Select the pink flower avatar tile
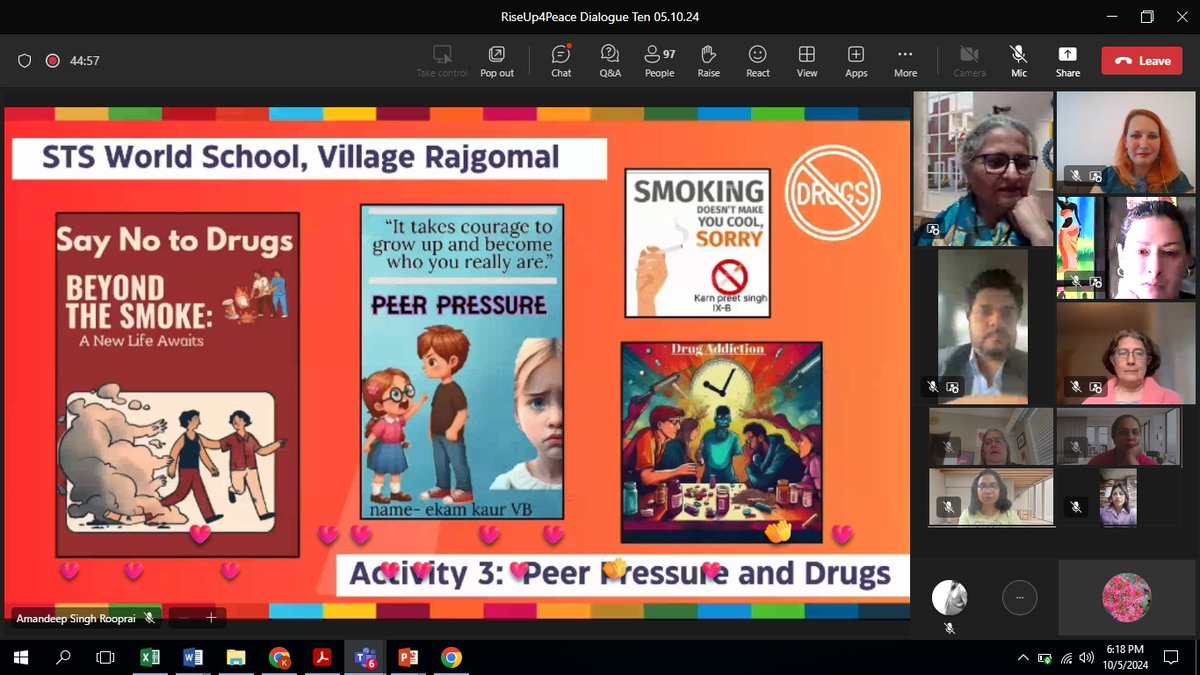The height and width of the screenshot is (675, 1200). tap(1126, 598)
